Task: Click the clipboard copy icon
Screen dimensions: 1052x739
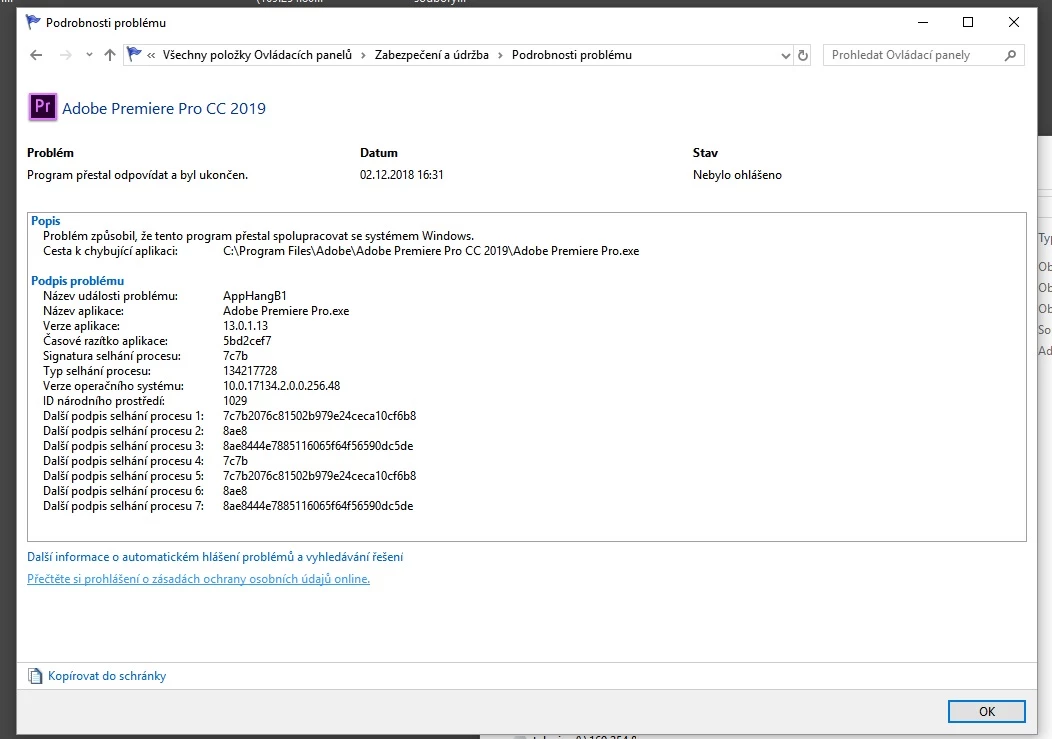Action: coord(35,676)
